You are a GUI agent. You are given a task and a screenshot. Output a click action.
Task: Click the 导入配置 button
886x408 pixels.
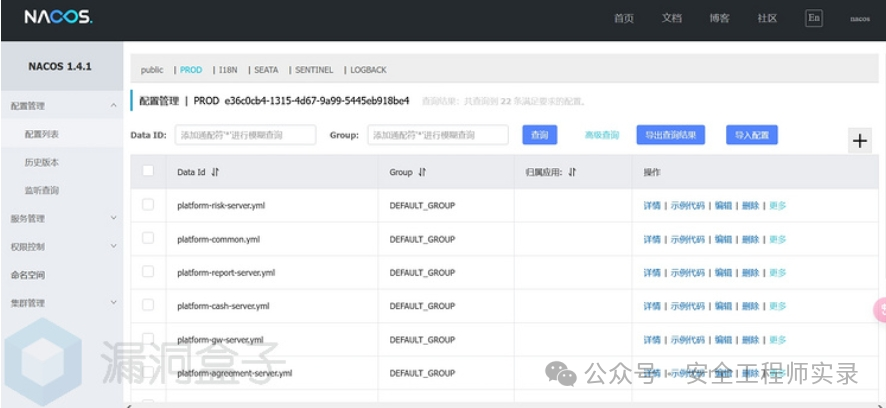point(752,135)
